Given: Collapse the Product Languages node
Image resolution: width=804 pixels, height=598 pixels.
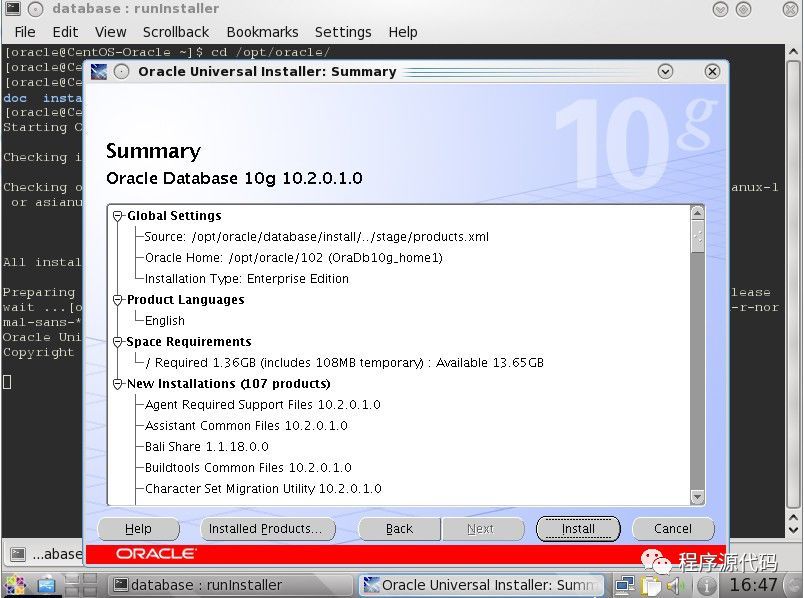Looking at the screenshot, I should pos(118,300).
